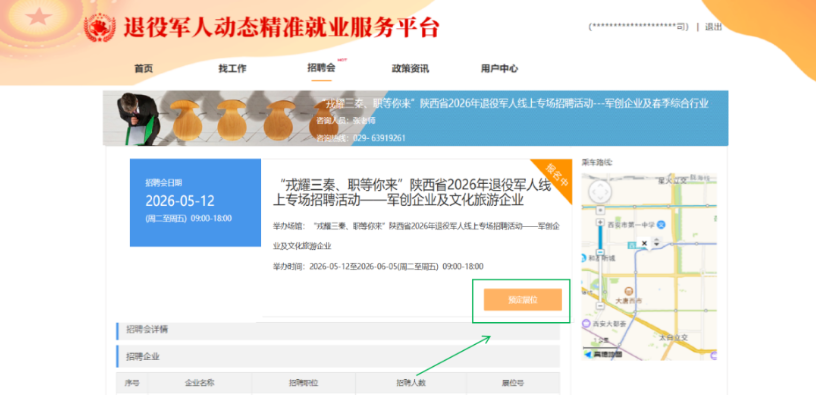Click the map zoom slider handle

coord(600,252)
